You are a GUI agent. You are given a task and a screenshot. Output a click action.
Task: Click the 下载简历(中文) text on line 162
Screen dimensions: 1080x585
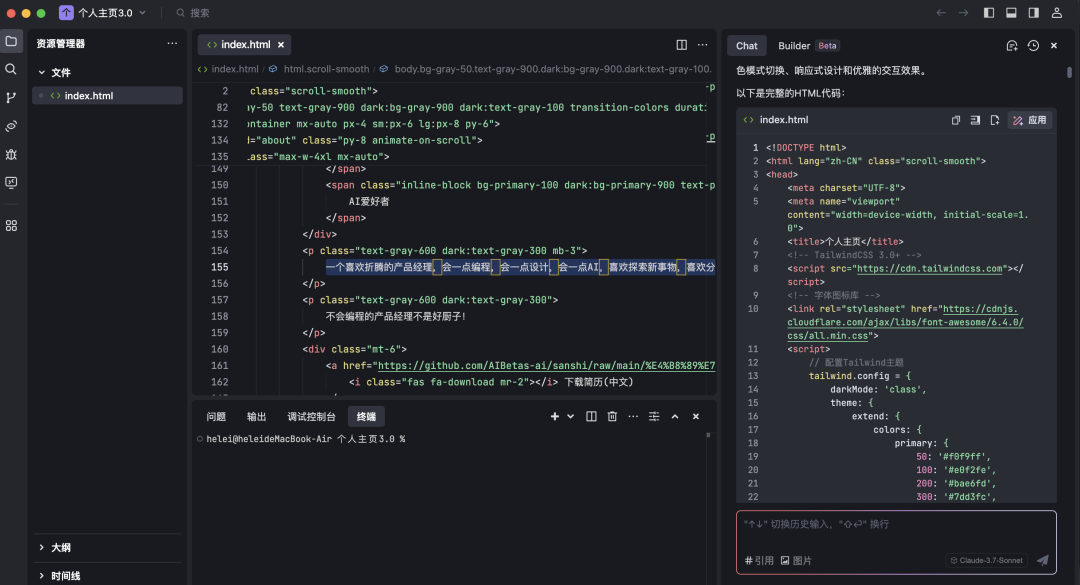[x=599, y=382]
